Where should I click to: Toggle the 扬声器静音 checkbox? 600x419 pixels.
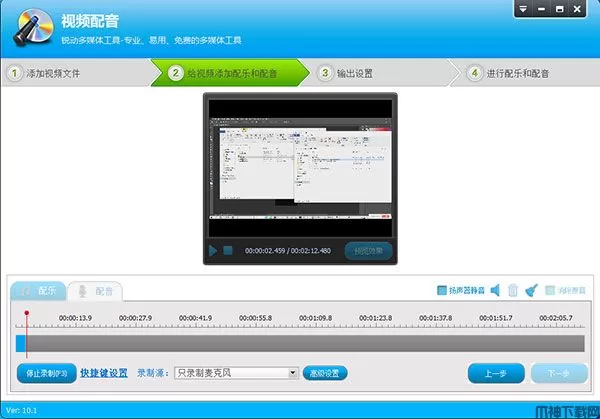click(443, 291)
